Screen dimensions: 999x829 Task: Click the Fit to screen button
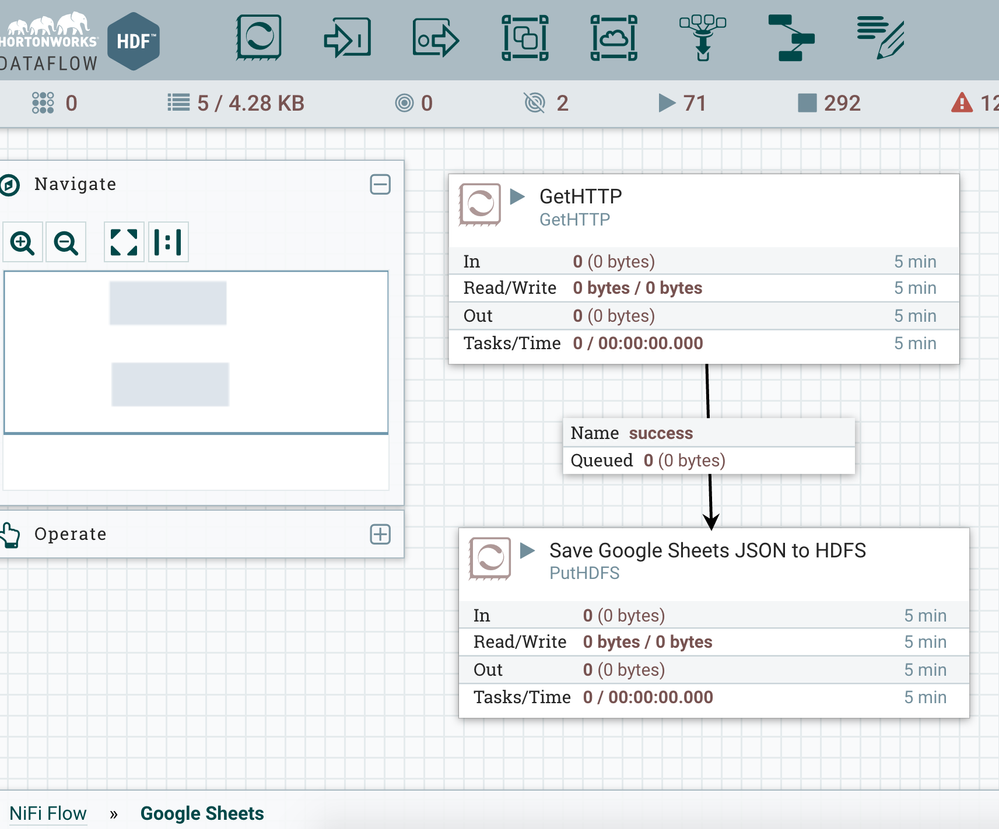[124, 242]
